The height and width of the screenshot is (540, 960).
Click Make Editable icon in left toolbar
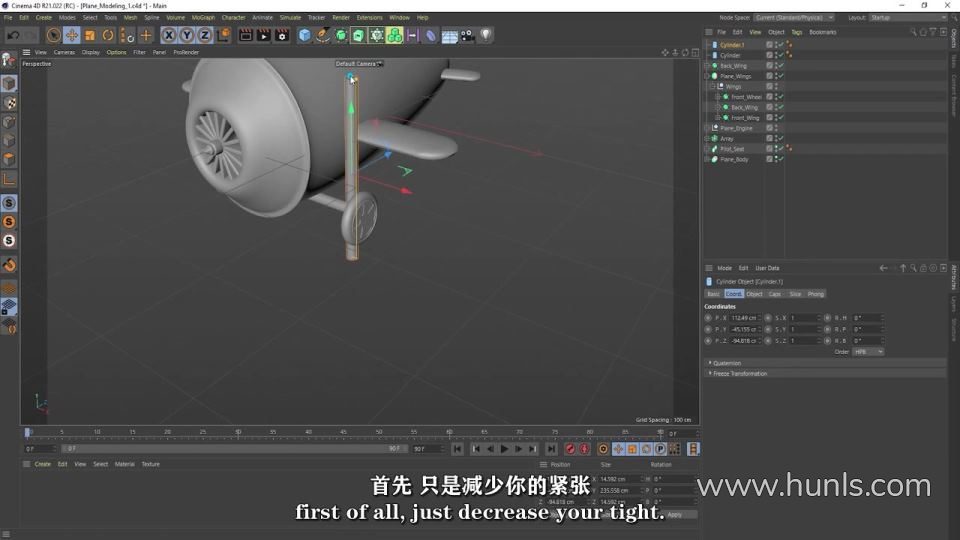9,60
